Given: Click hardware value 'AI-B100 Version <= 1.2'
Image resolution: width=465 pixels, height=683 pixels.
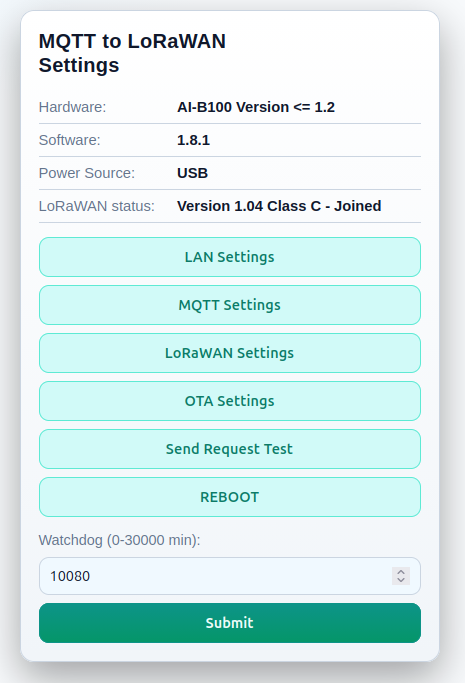Looking at the screenshot, I should tap(256, 107).
